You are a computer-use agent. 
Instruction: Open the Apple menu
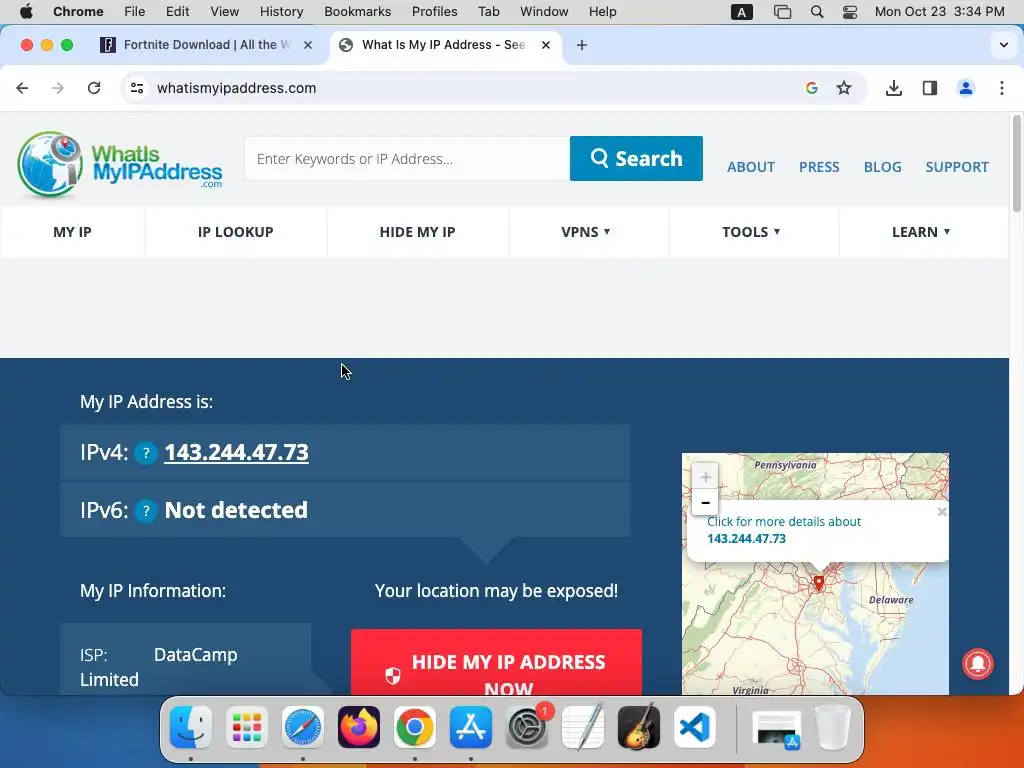point(26,12)
